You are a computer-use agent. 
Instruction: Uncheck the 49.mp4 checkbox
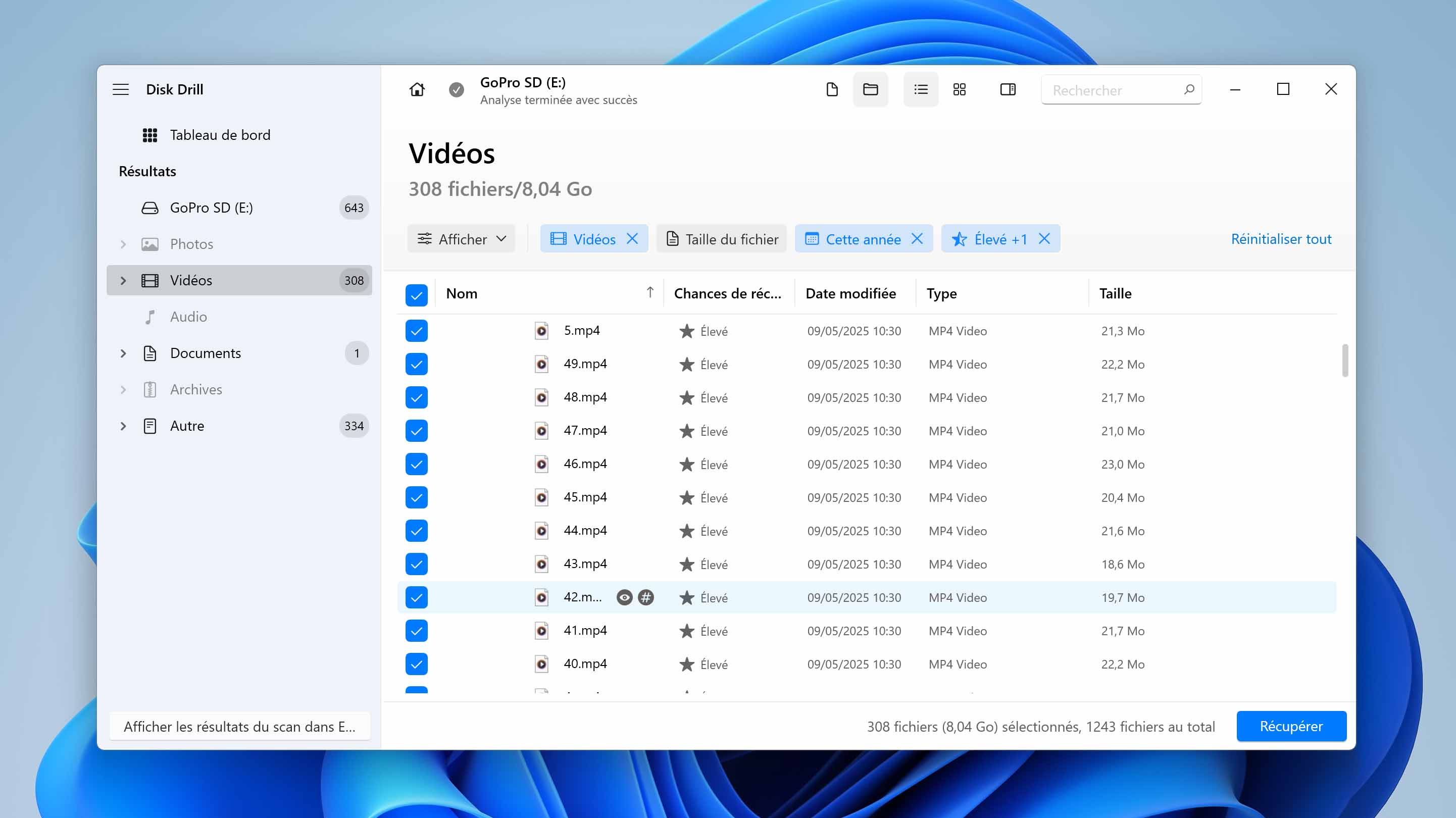[x=417, y=364]
